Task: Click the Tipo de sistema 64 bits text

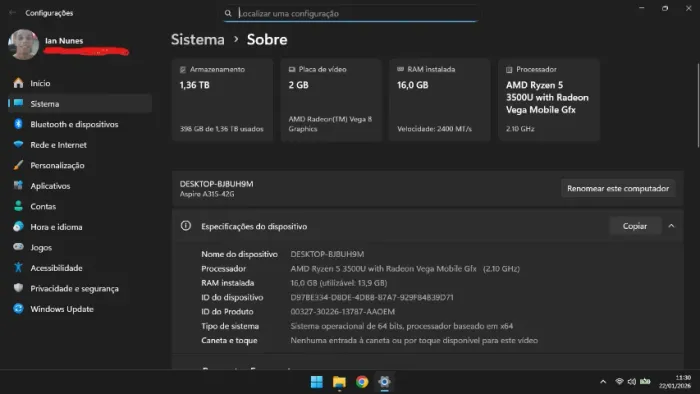Action: click(402, 326)
